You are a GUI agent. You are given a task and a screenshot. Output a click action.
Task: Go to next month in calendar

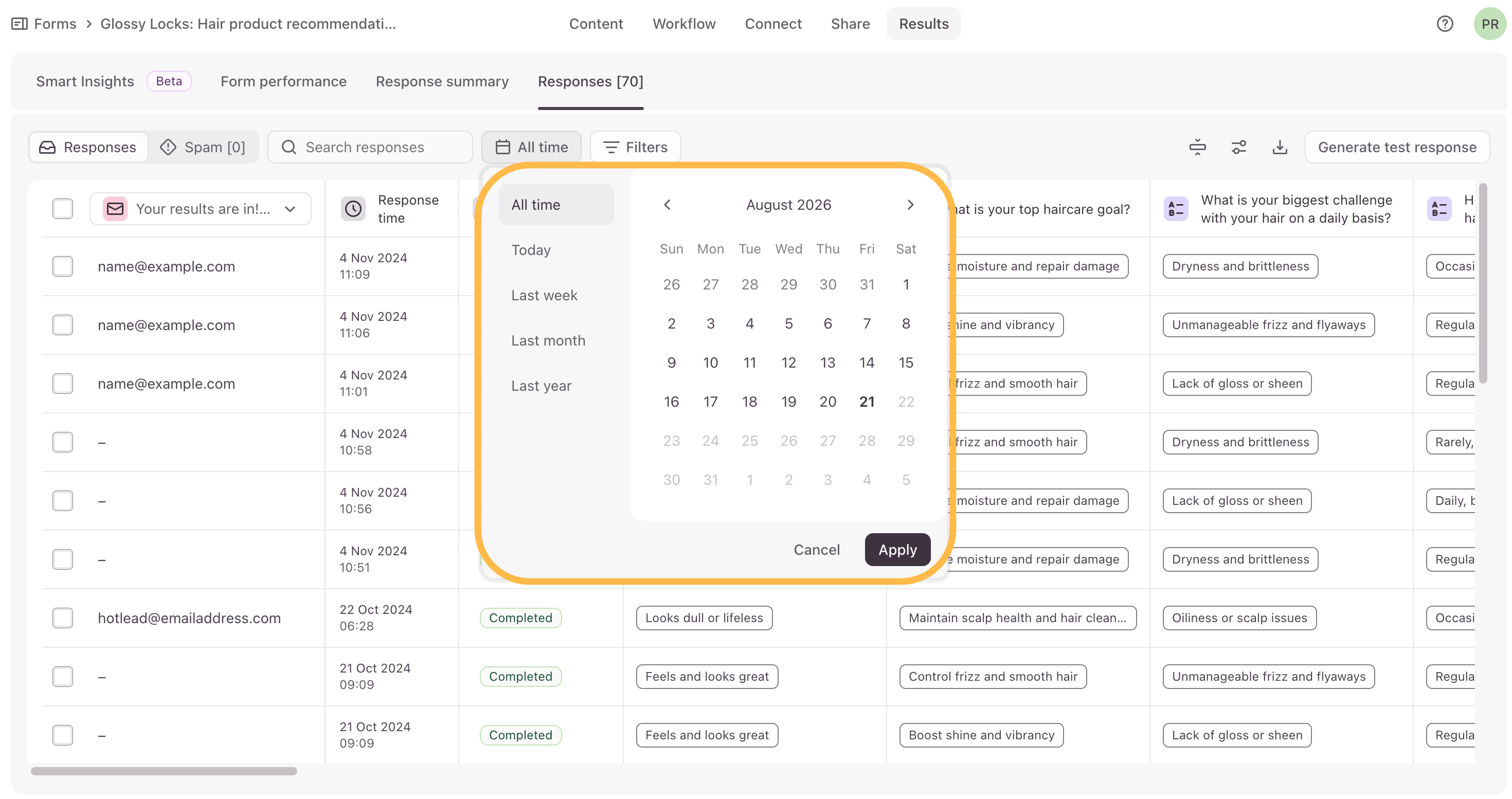coord(910,205)
